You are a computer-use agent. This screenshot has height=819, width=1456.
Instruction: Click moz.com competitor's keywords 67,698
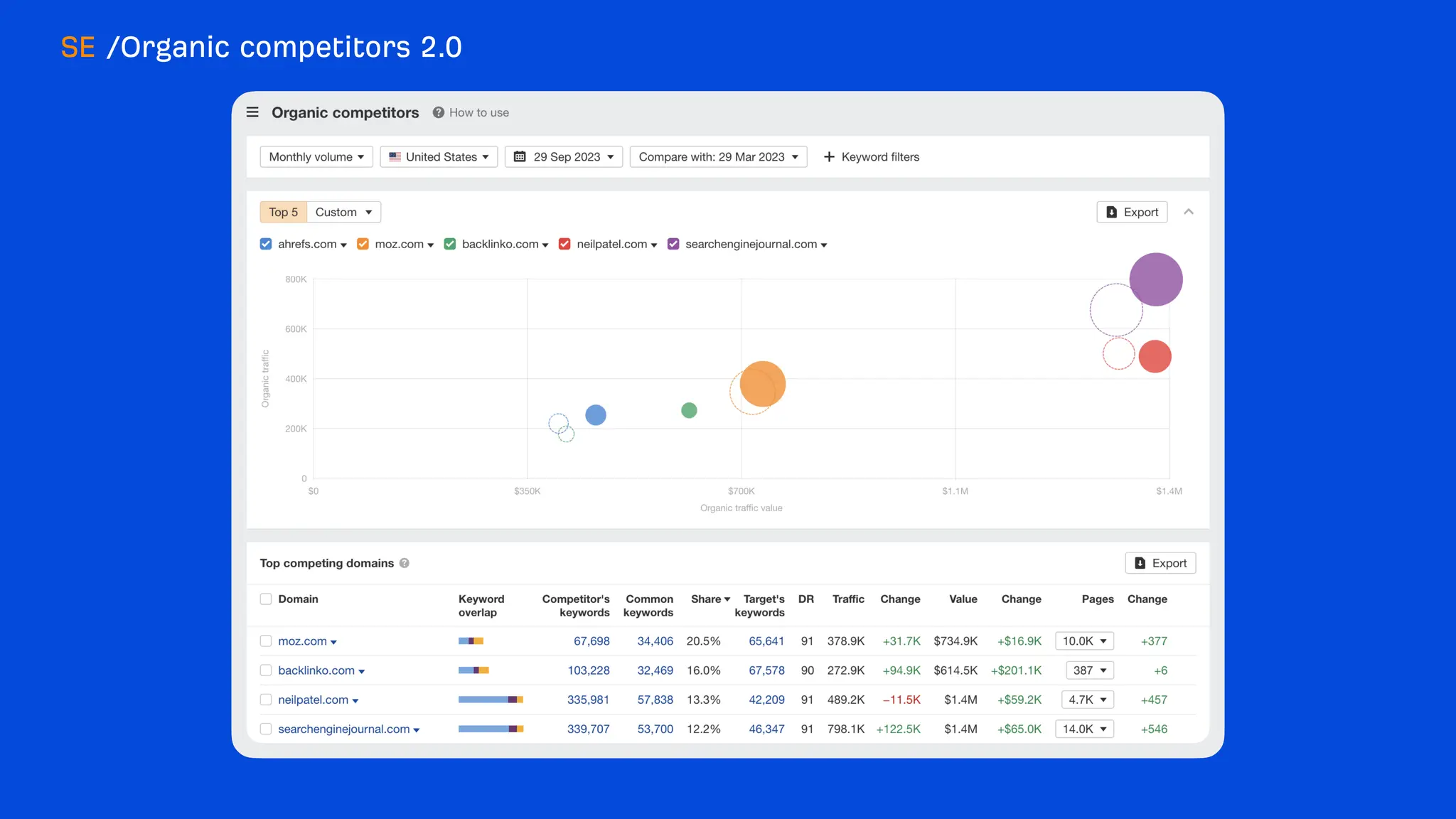click(591, 641)
